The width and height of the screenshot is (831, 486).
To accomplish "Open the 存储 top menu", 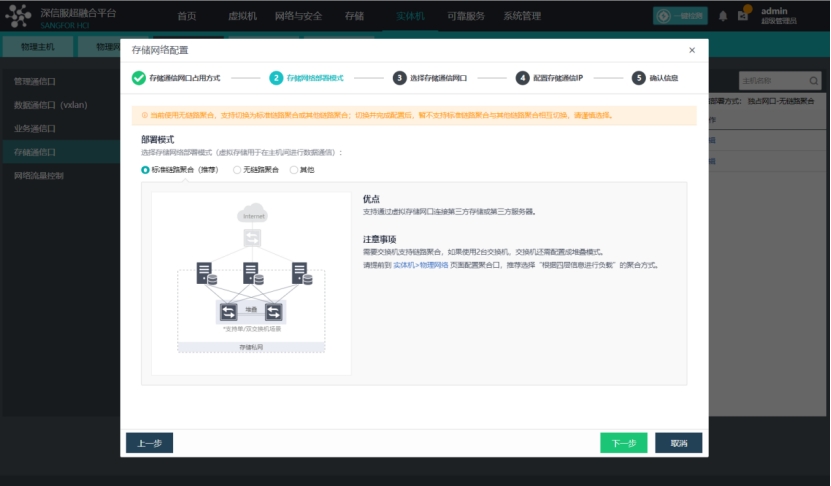I will coord(354,16).
